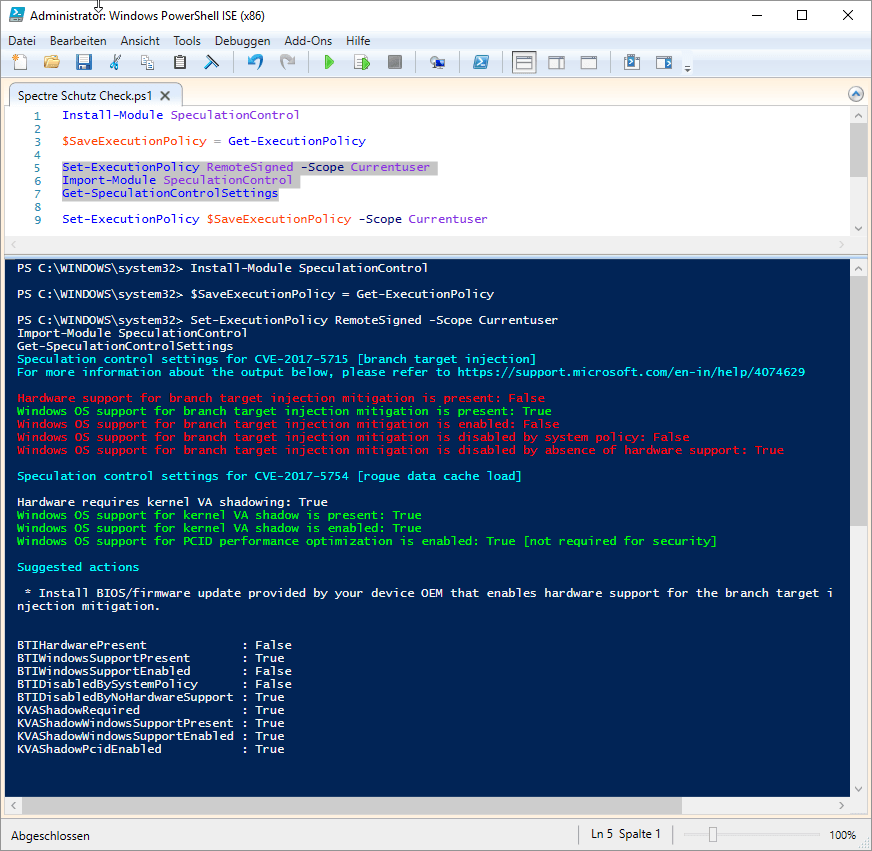The height and width of the screenshot is (851, 872).
Task: Click the New script icon
Action: (20, 63)
